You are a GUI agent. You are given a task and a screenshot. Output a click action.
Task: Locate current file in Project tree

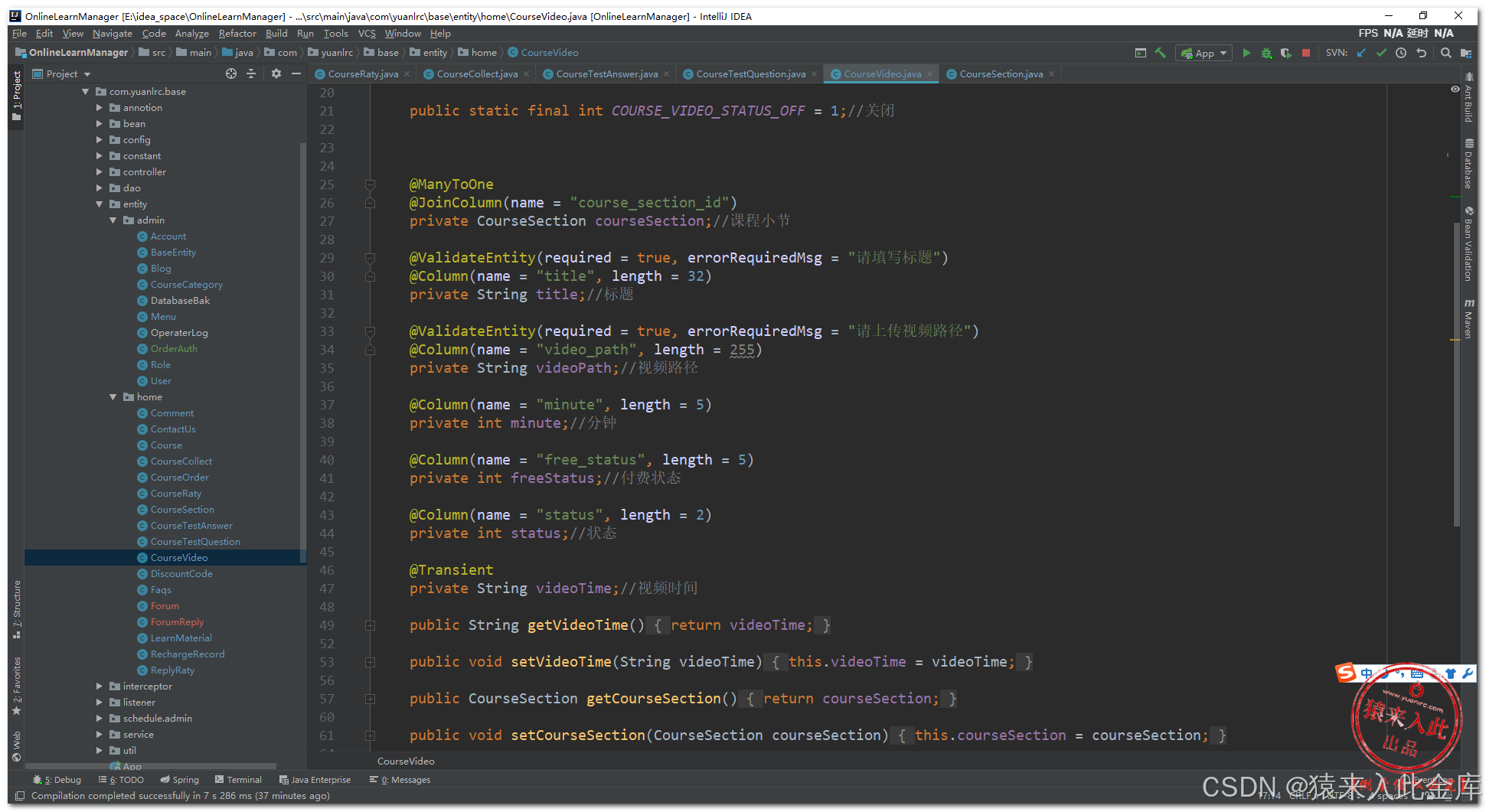click(231, 73)
